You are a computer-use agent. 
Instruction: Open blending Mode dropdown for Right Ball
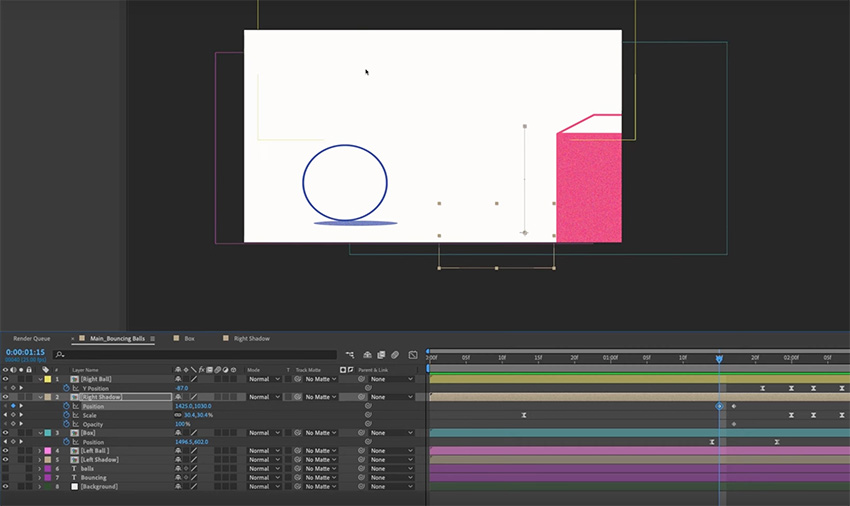pyautogui.click(x=264, y=379)
